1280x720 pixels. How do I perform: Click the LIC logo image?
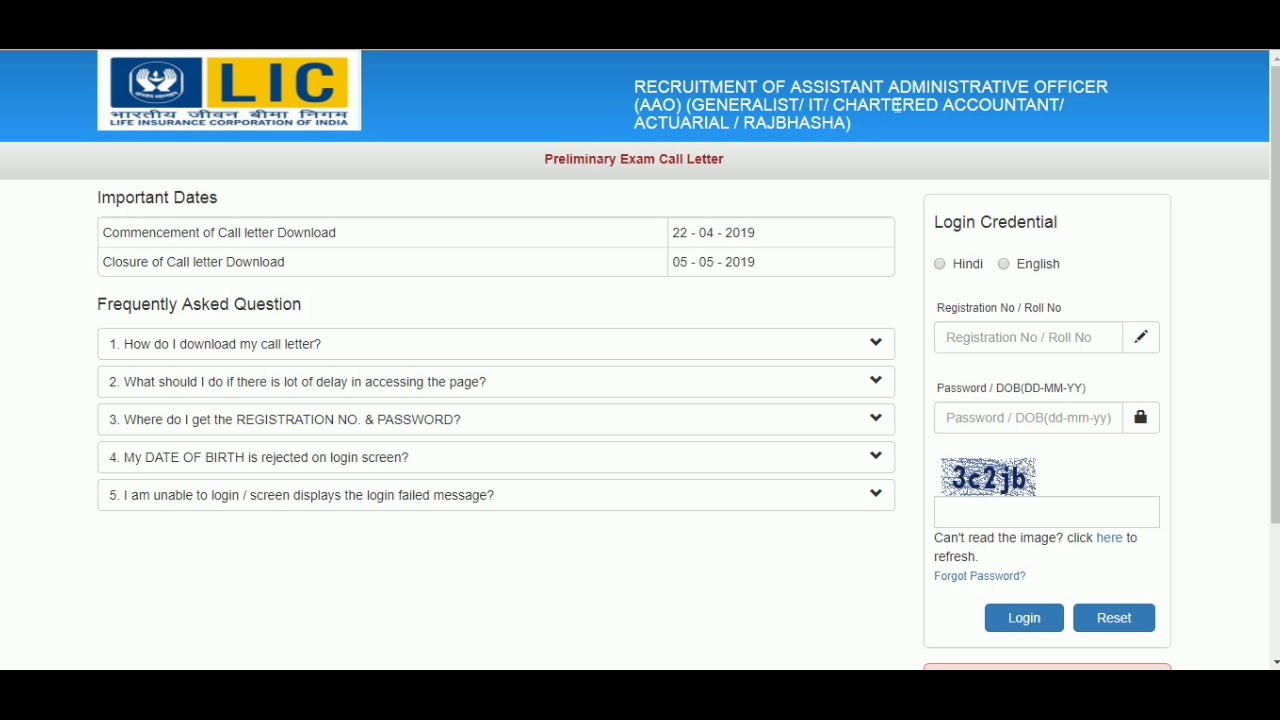click(229, 91)
